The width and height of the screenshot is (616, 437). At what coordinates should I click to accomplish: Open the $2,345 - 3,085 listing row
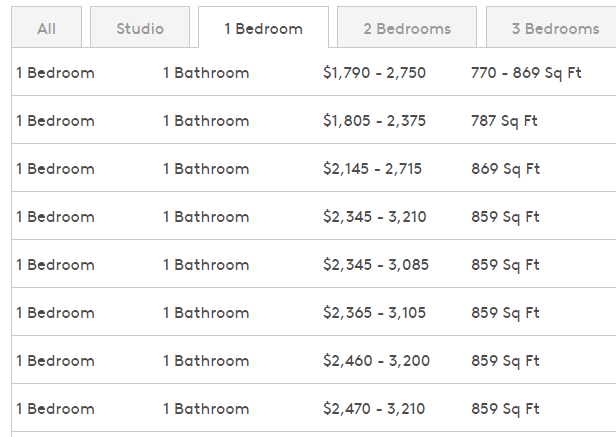click(314, 264)
